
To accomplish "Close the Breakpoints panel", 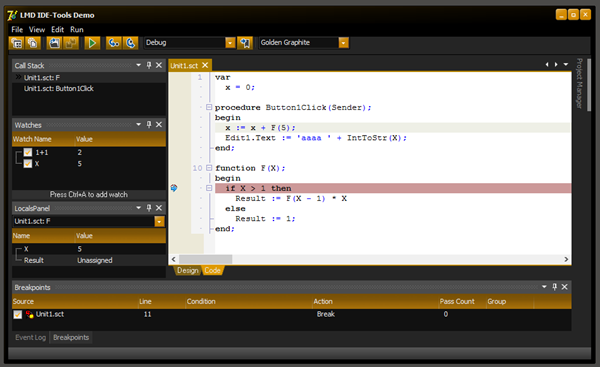I will (564, 287).
